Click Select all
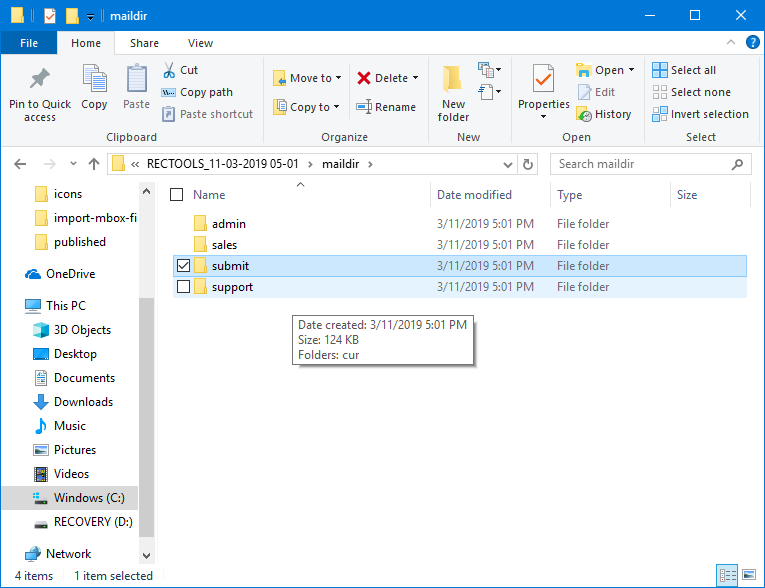The width and height of the screenshot is (765, 588). (684, 70)
